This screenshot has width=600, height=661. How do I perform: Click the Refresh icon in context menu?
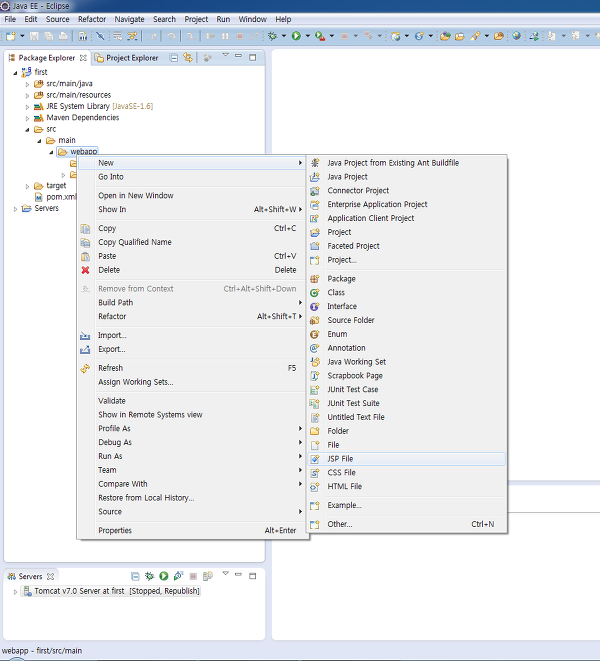click(85, 368)
